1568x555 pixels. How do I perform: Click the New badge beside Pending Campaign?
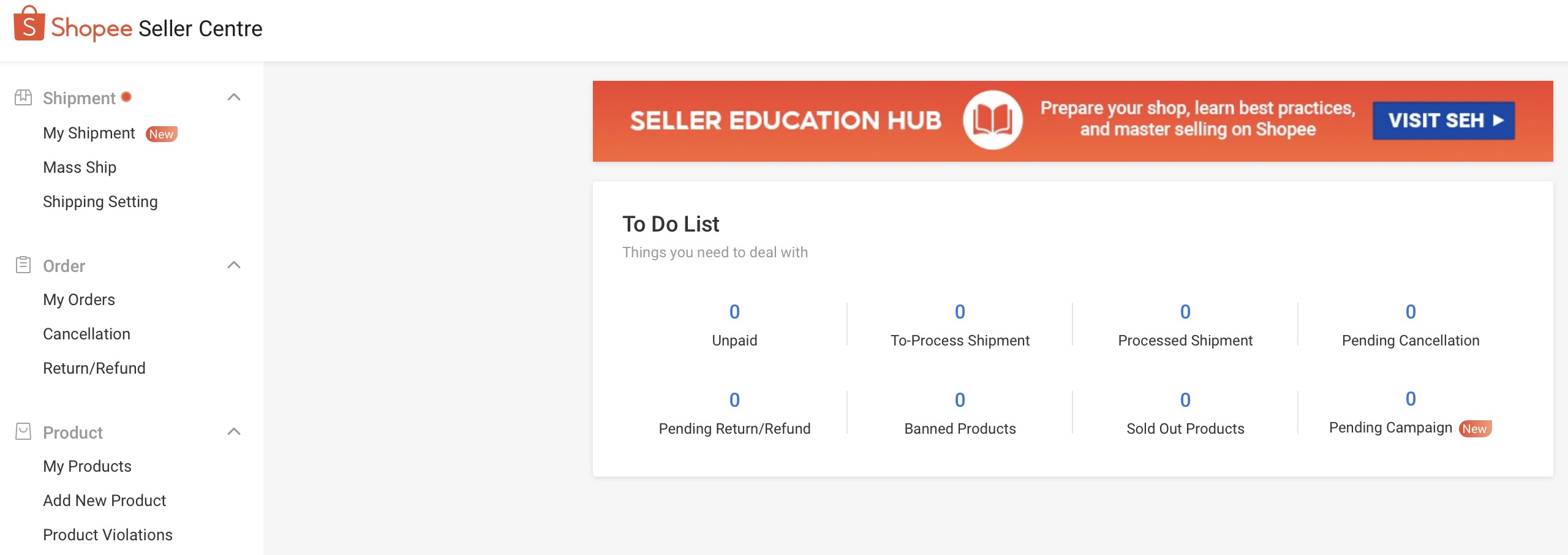[x=1475, y=429]
